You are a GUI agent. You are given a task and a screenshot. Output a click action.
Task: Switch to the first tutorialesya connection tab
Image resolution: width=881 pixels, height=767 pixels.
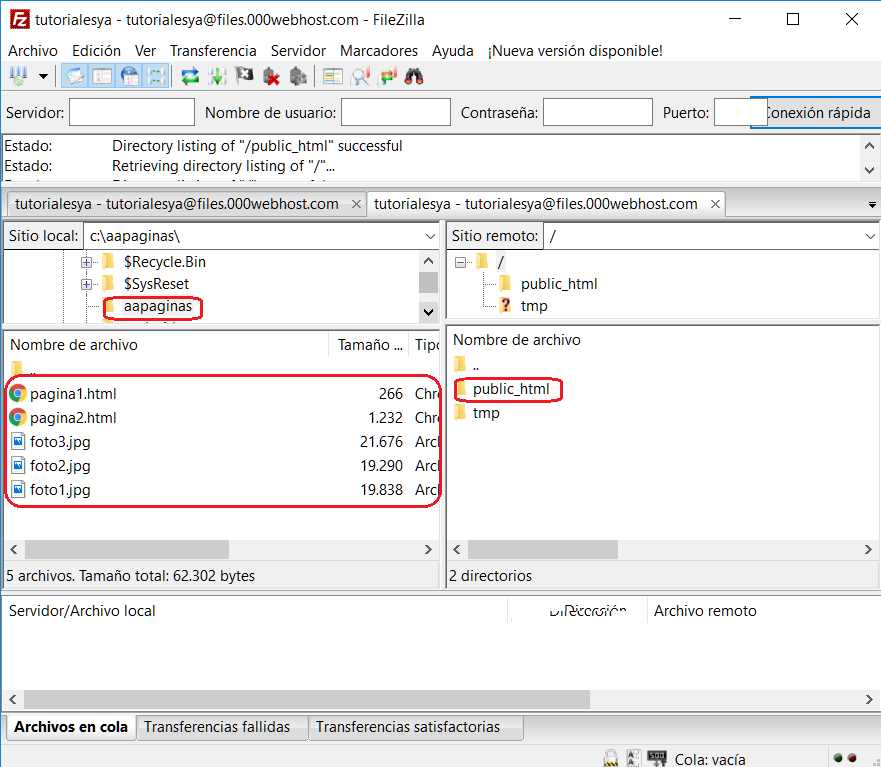177,204
